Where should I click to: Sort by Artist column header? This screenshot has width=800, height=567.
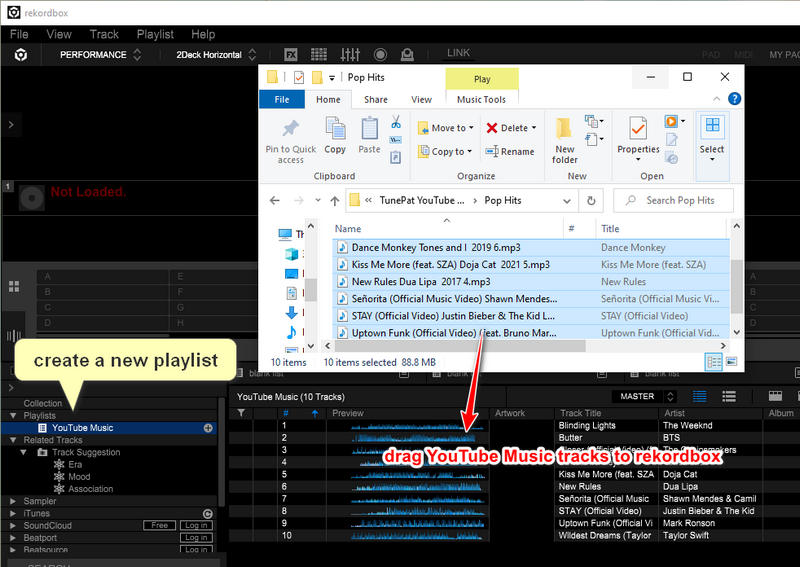click(674, 413)
